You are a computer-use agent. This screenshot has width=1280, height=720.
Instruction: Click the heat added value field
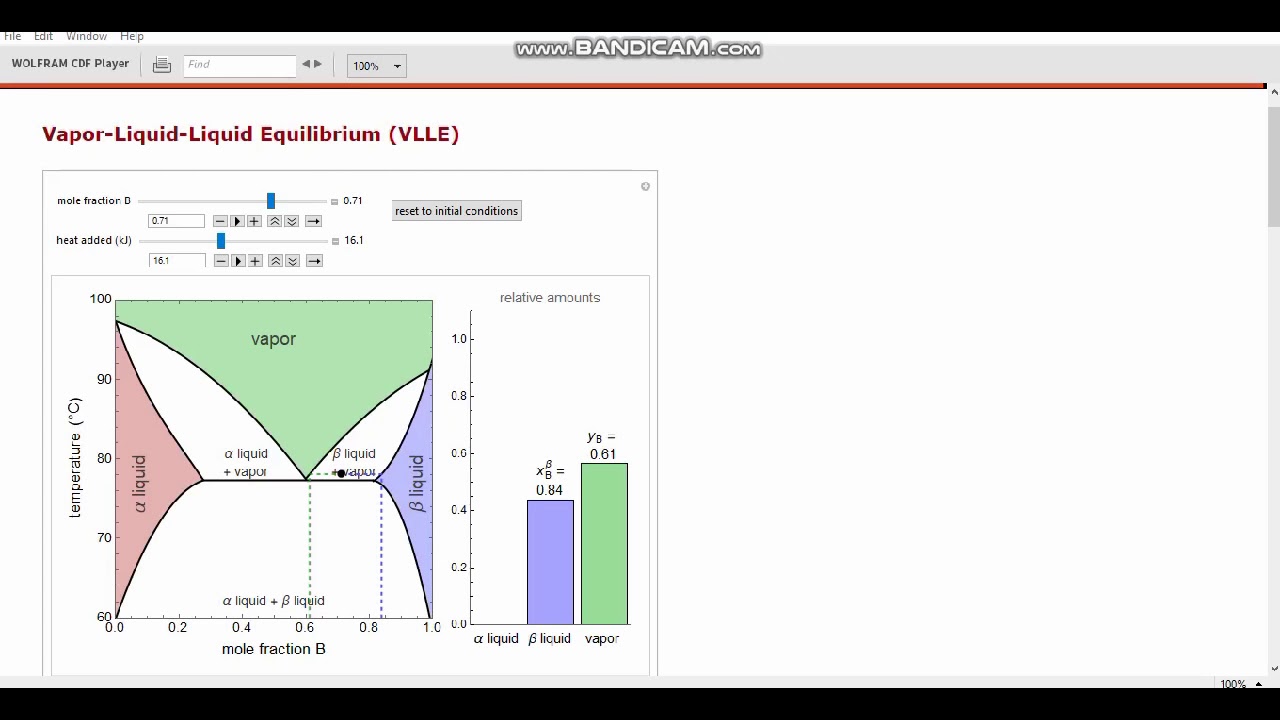177,261
